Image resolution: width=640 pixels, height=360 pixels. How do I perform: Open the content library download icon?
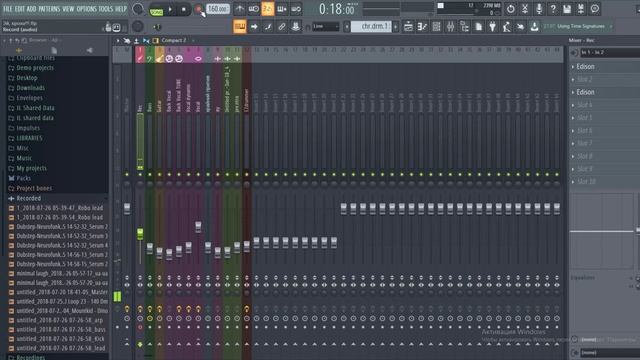coord(534,27)
